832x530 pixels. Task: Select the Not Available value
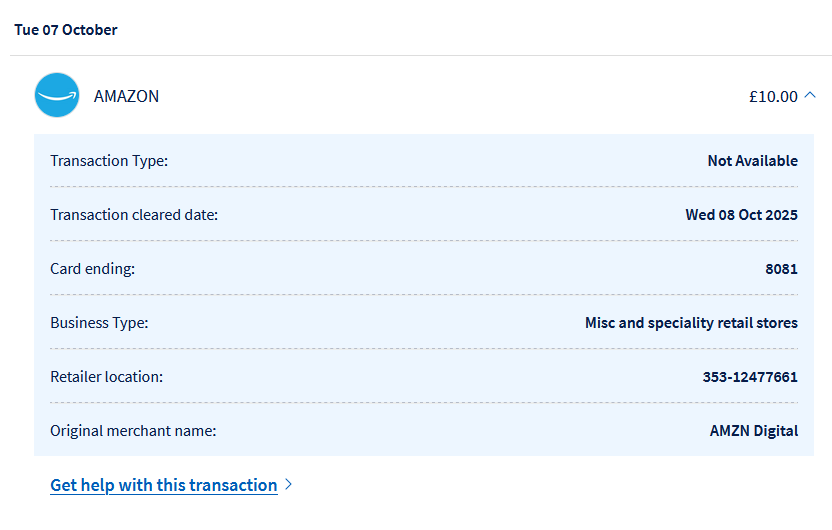tap(752, 161)
